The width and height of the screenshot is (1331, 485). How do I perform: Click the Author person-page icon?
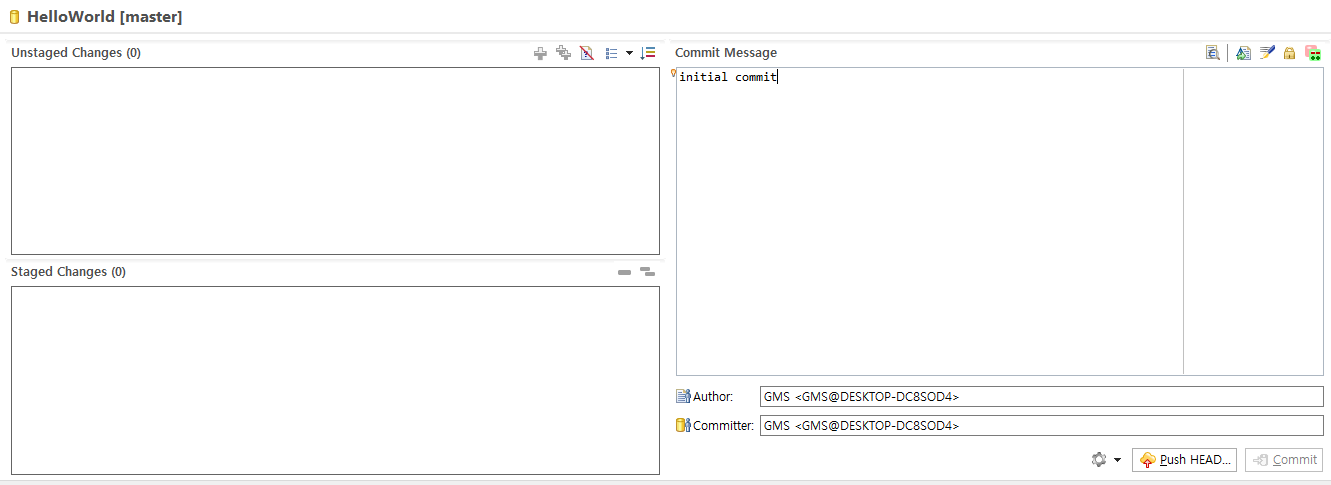click(683, 397)
